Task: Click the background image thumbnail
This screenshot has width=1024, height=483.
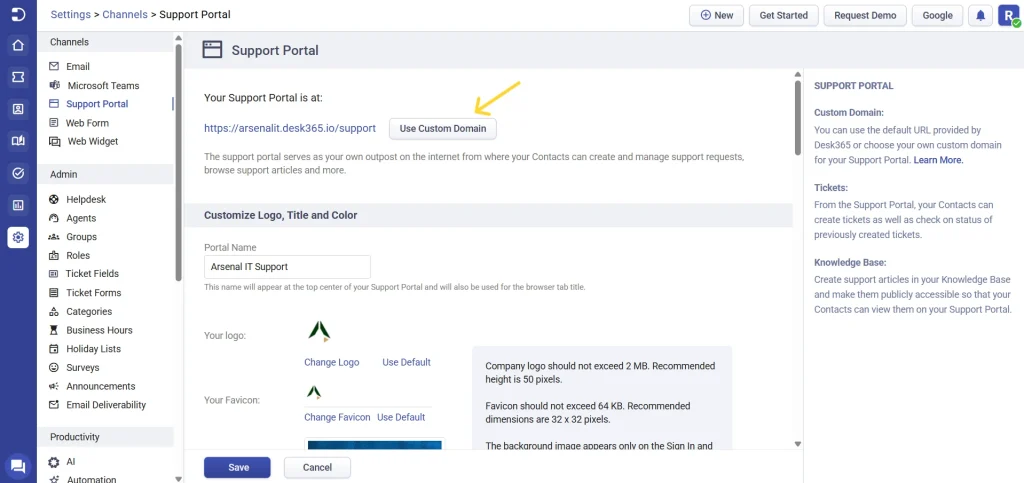Action: pyautogui.click(x=374, y=445)
